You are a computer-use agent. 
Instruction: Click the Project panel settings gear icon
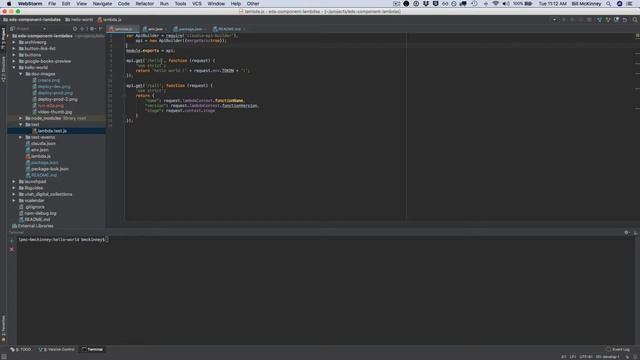pyautogui.click(x=92, y=29)
